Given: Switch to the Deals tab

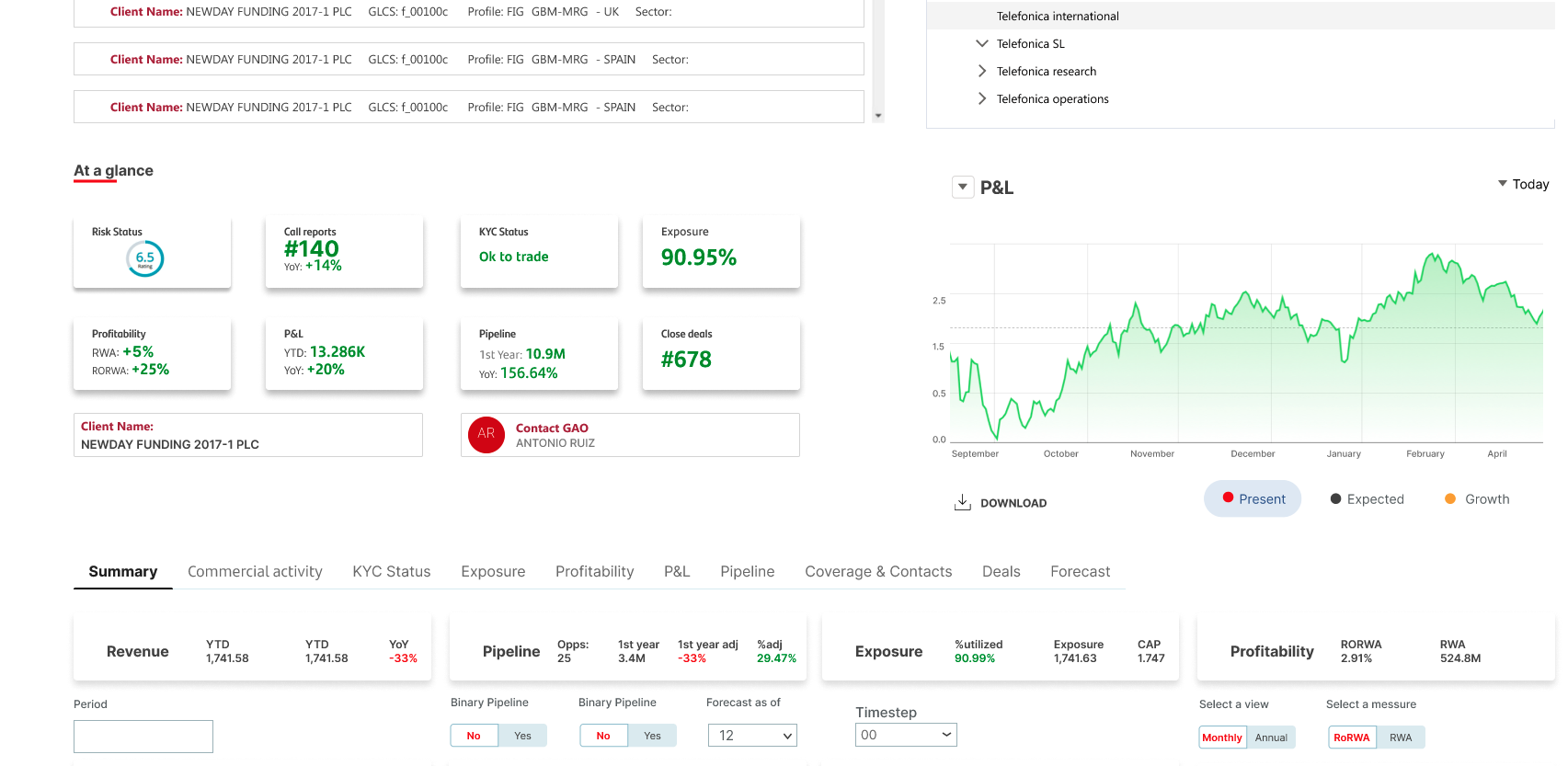Looking at the screenshot, I should pyautogui.click(x=1001, y=571).
